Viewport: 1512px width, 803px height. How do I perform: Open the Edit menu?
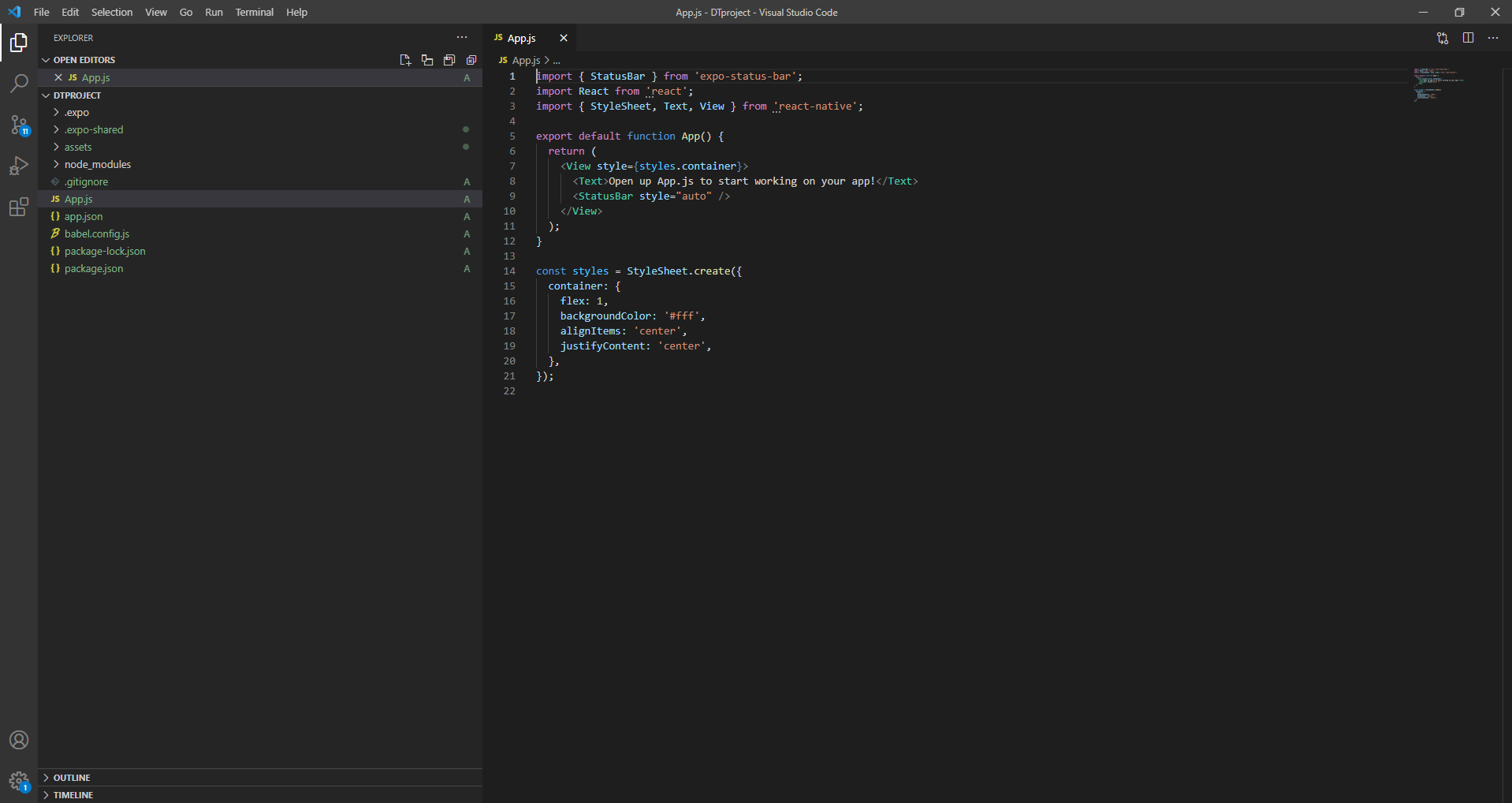coord(70,12)
